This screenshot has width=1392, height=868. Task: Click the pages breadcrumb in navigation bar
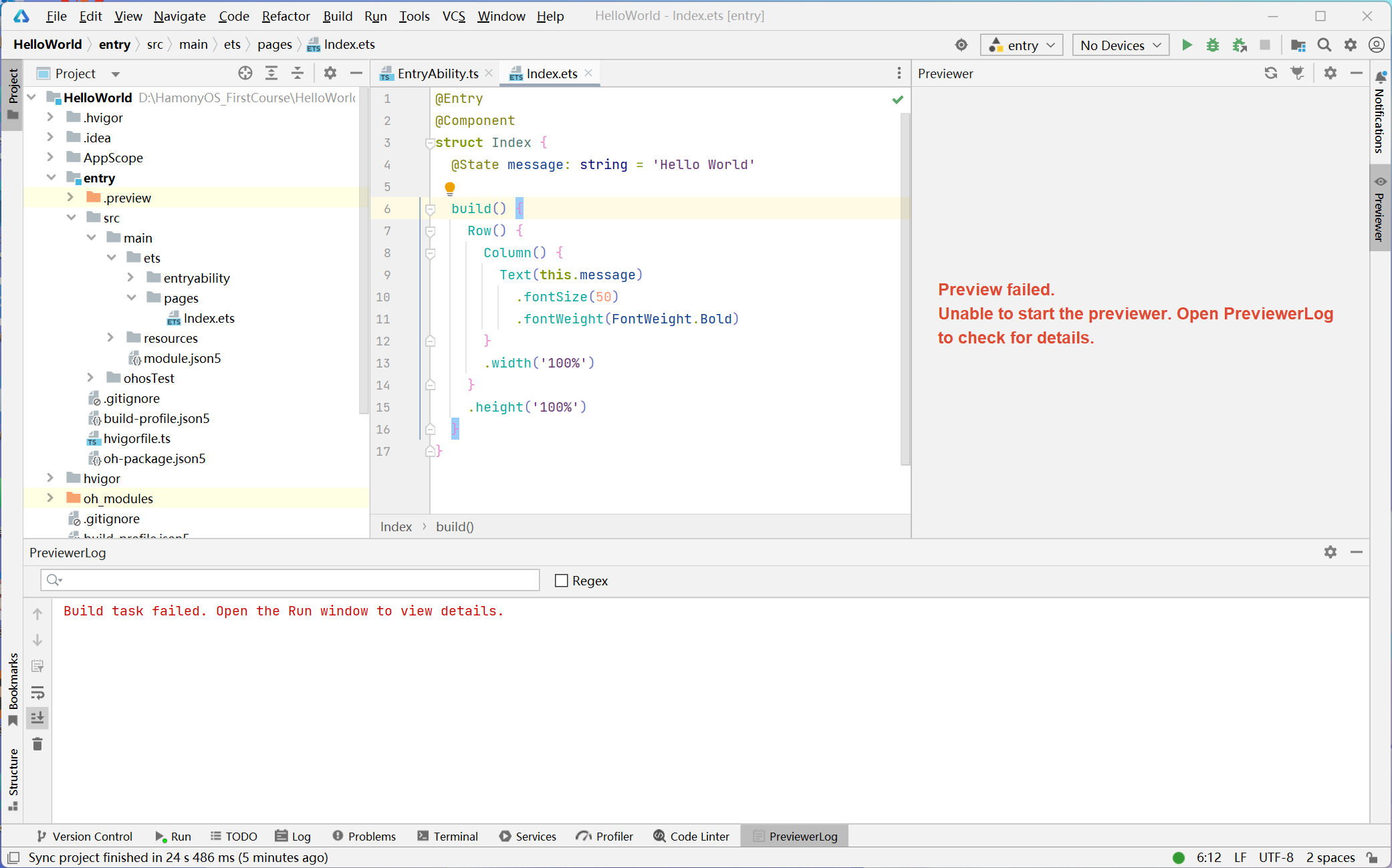coord(275,44)
